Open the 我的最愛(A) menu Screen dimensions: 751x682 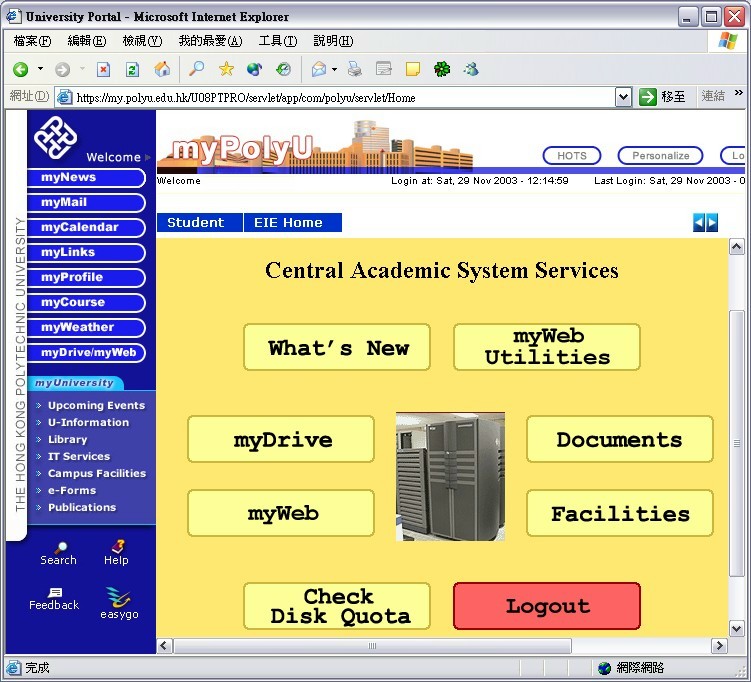[210, 41]
